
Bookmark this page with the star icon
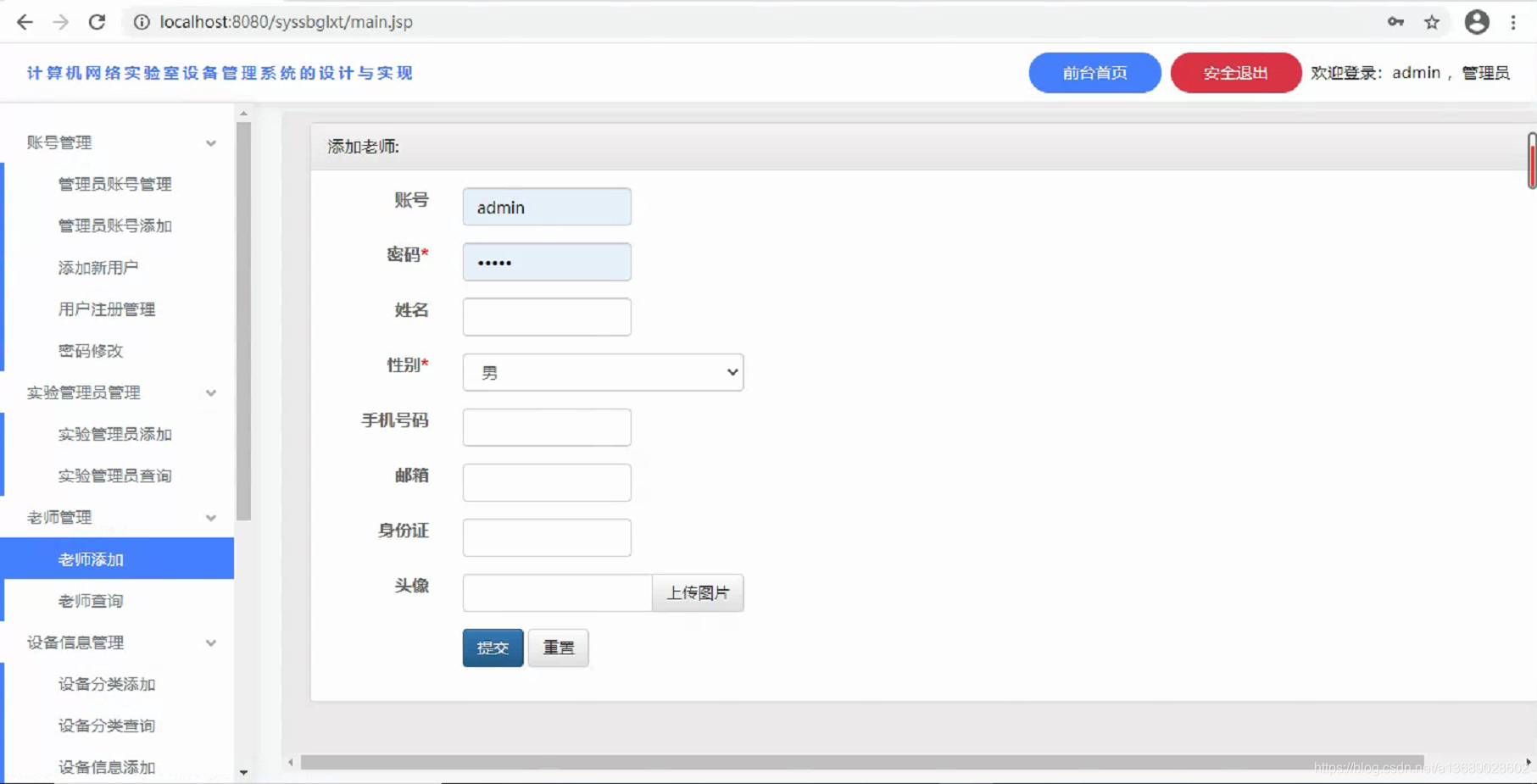1432,22
